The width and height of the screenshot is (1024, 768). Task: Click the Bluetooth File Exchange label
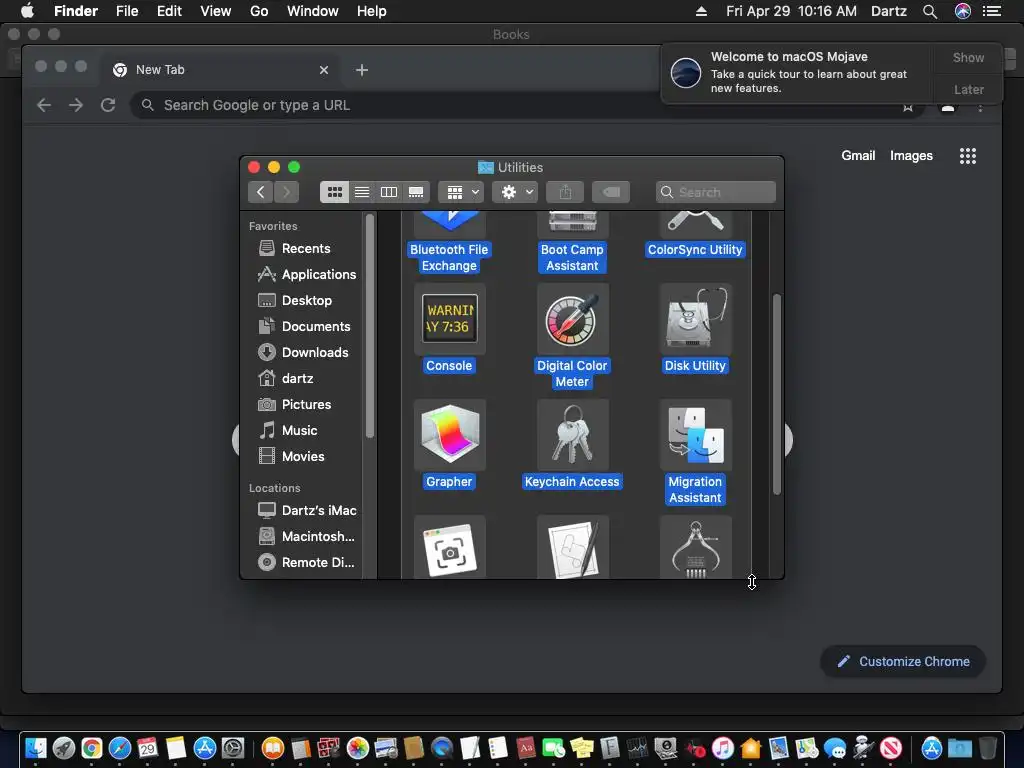point(449,257)
